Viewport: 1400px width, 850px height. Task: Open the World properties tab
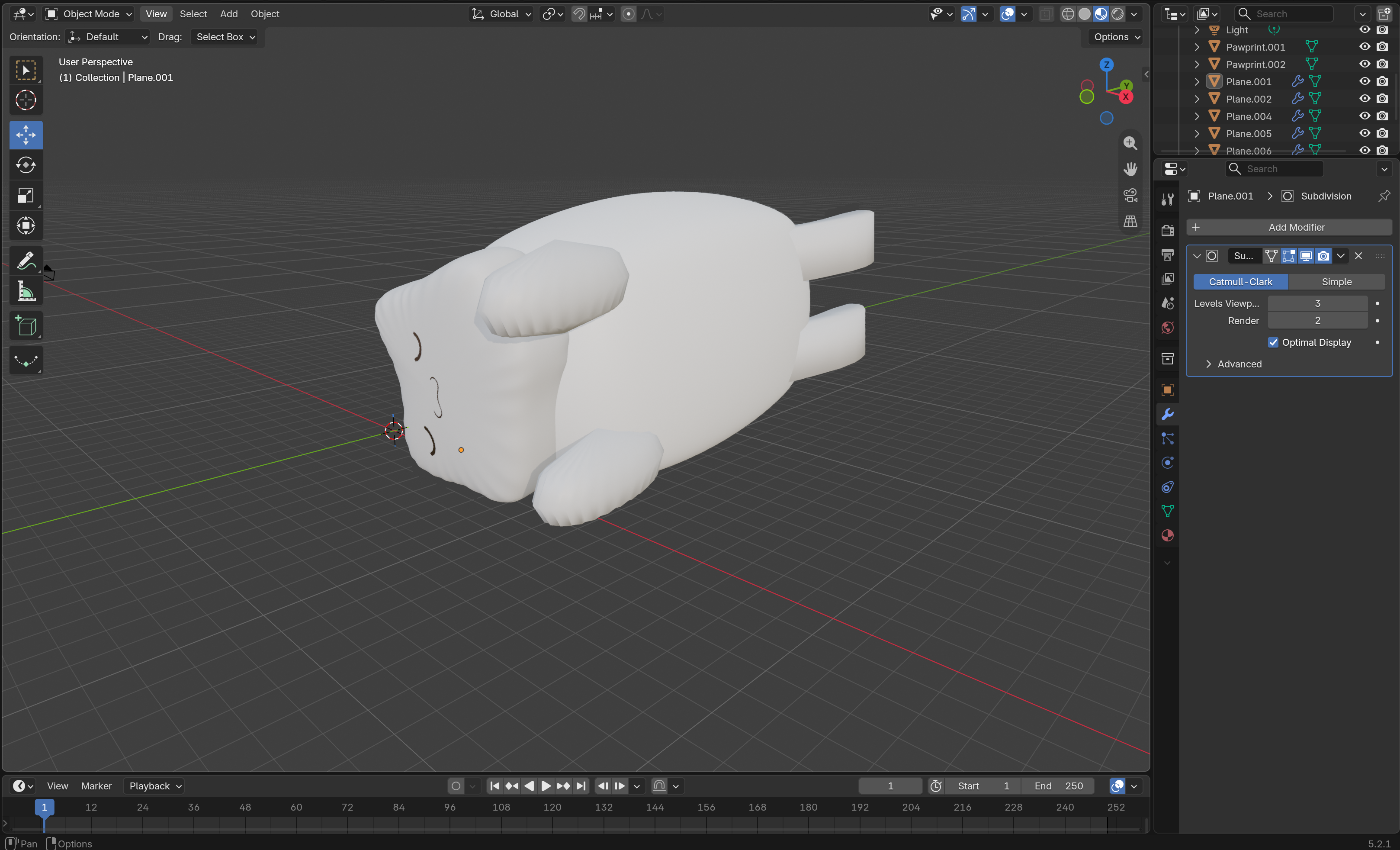[x=1168, y=328]
